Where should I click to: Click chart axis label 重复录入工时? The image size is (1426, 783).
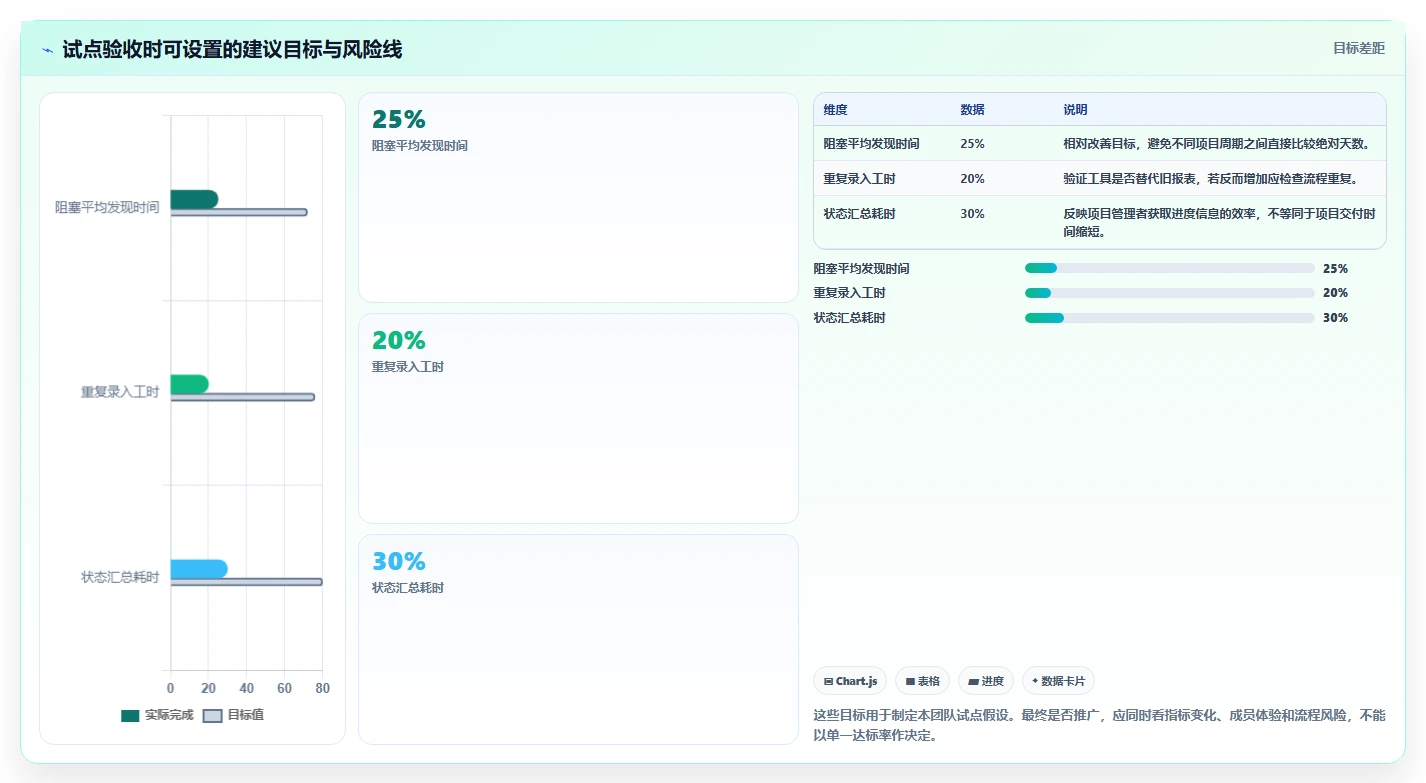pos(120,392)
